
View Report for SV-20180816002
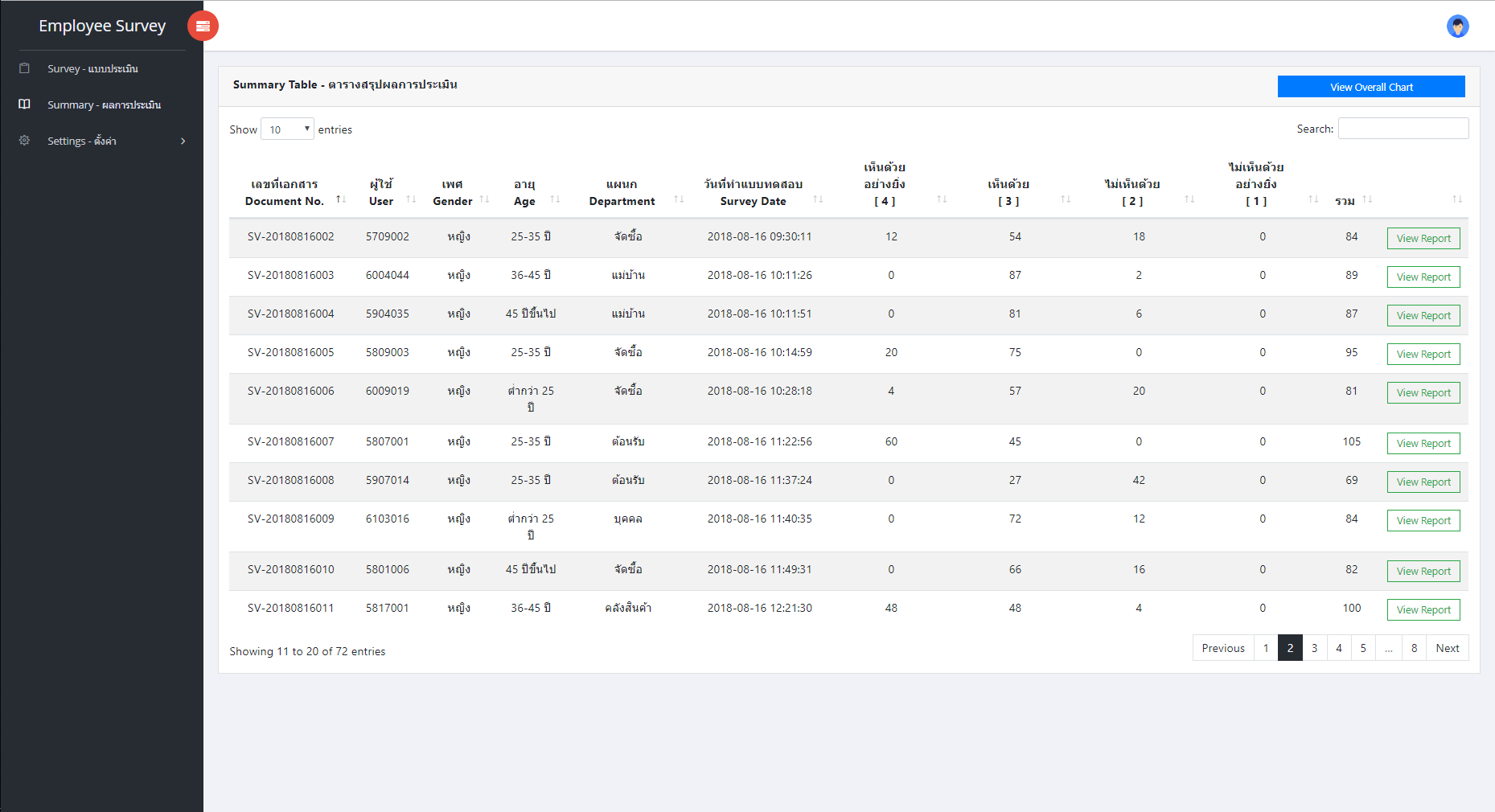(x=1423, y=239)
